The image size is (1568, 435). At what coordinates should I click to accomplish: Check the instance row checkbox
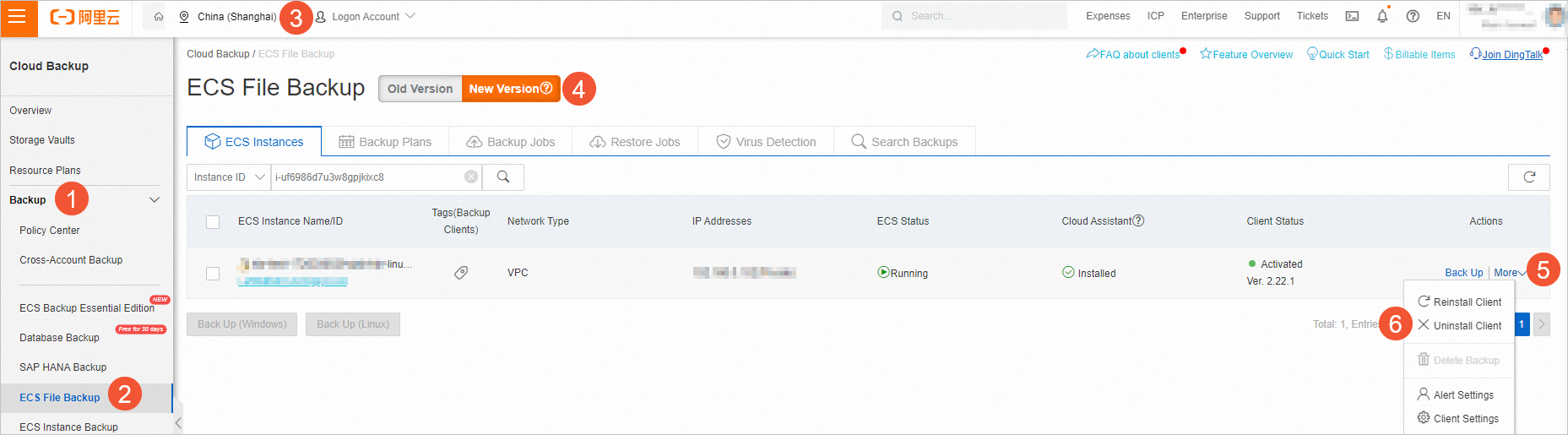pos(213,274)
